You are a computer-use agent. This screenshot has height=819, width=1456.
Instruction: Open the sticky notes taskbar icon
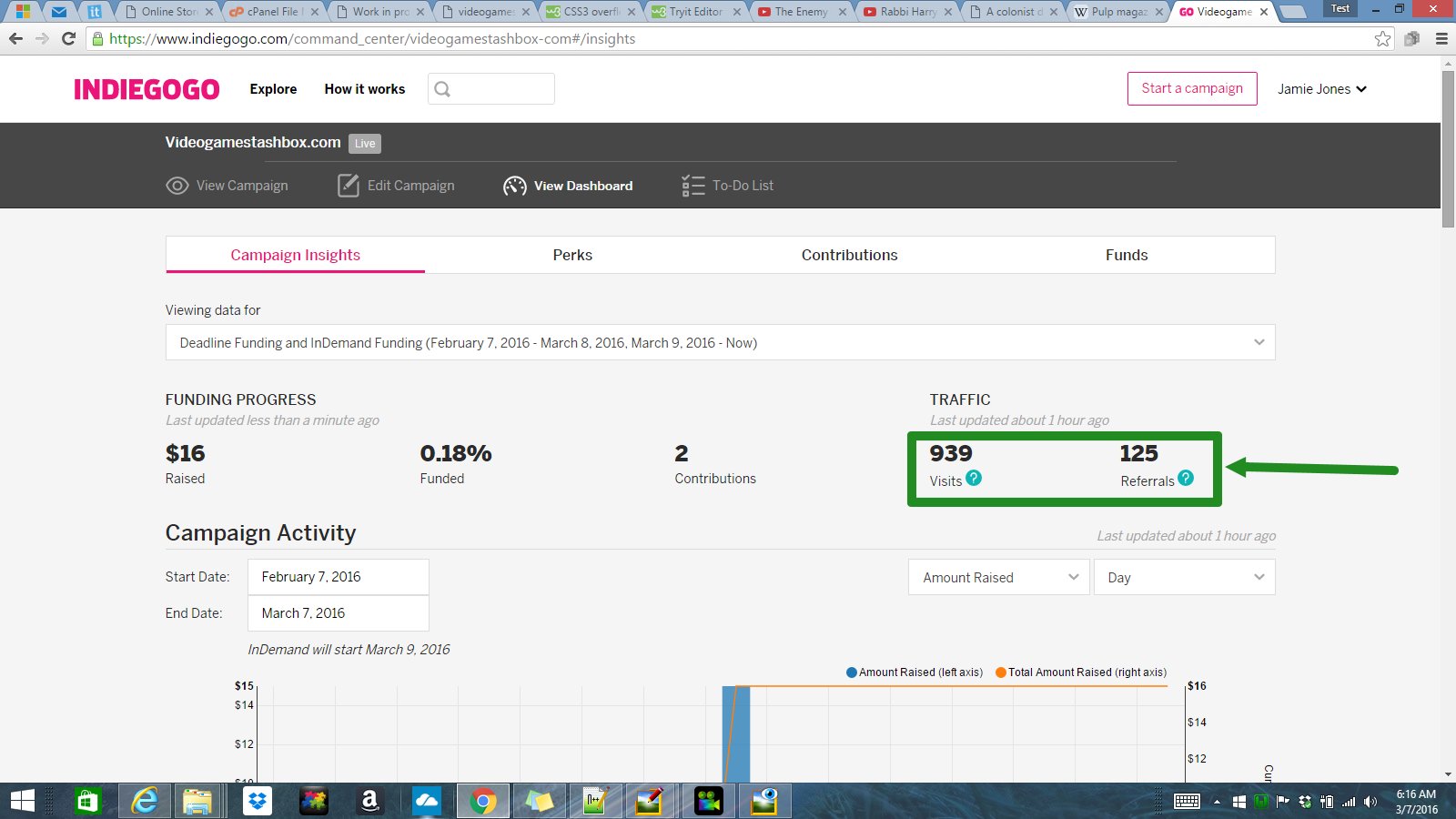[x=539, y=801]
